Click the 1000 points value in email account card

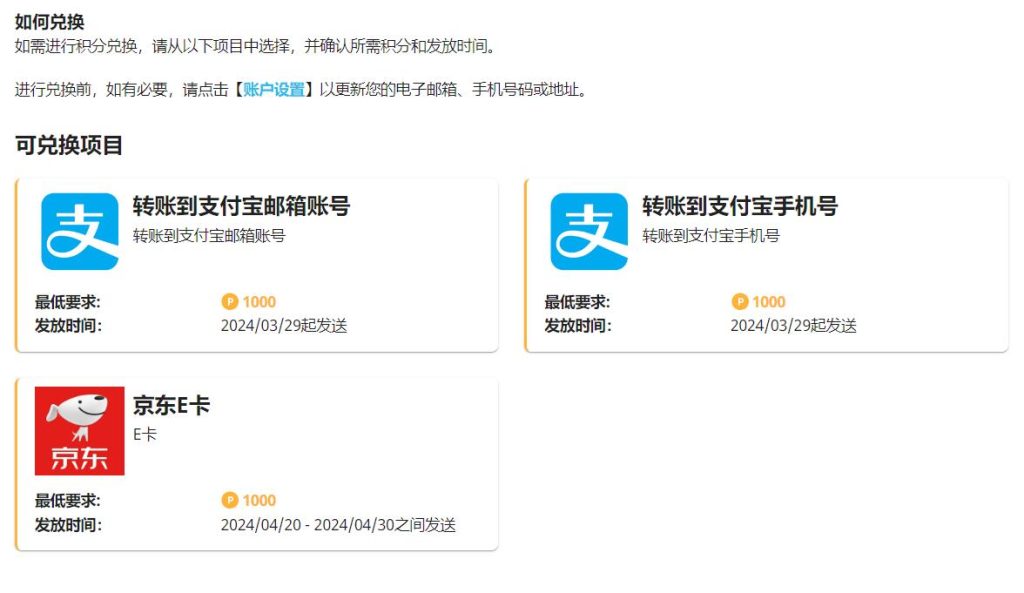[259, 302]
